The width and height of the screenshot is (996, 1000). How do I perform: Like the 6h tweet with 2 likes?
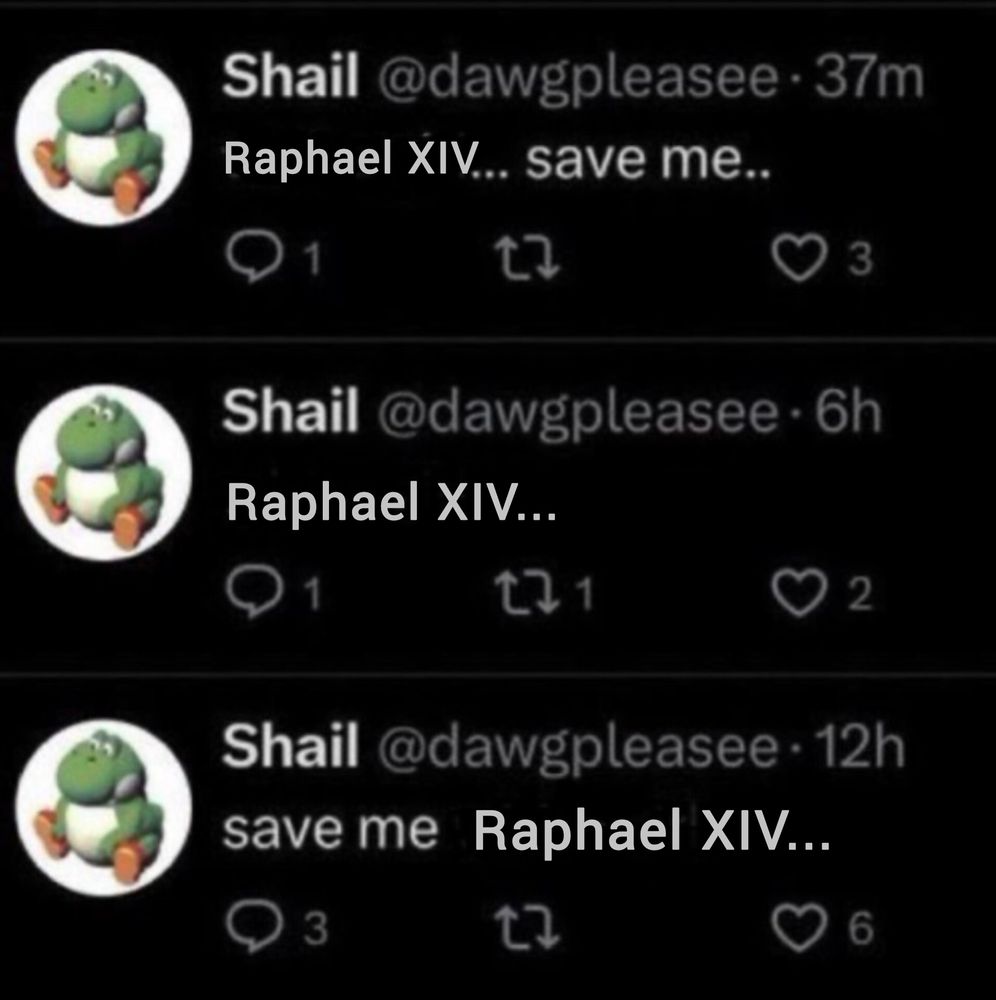[x=799, y=594]
